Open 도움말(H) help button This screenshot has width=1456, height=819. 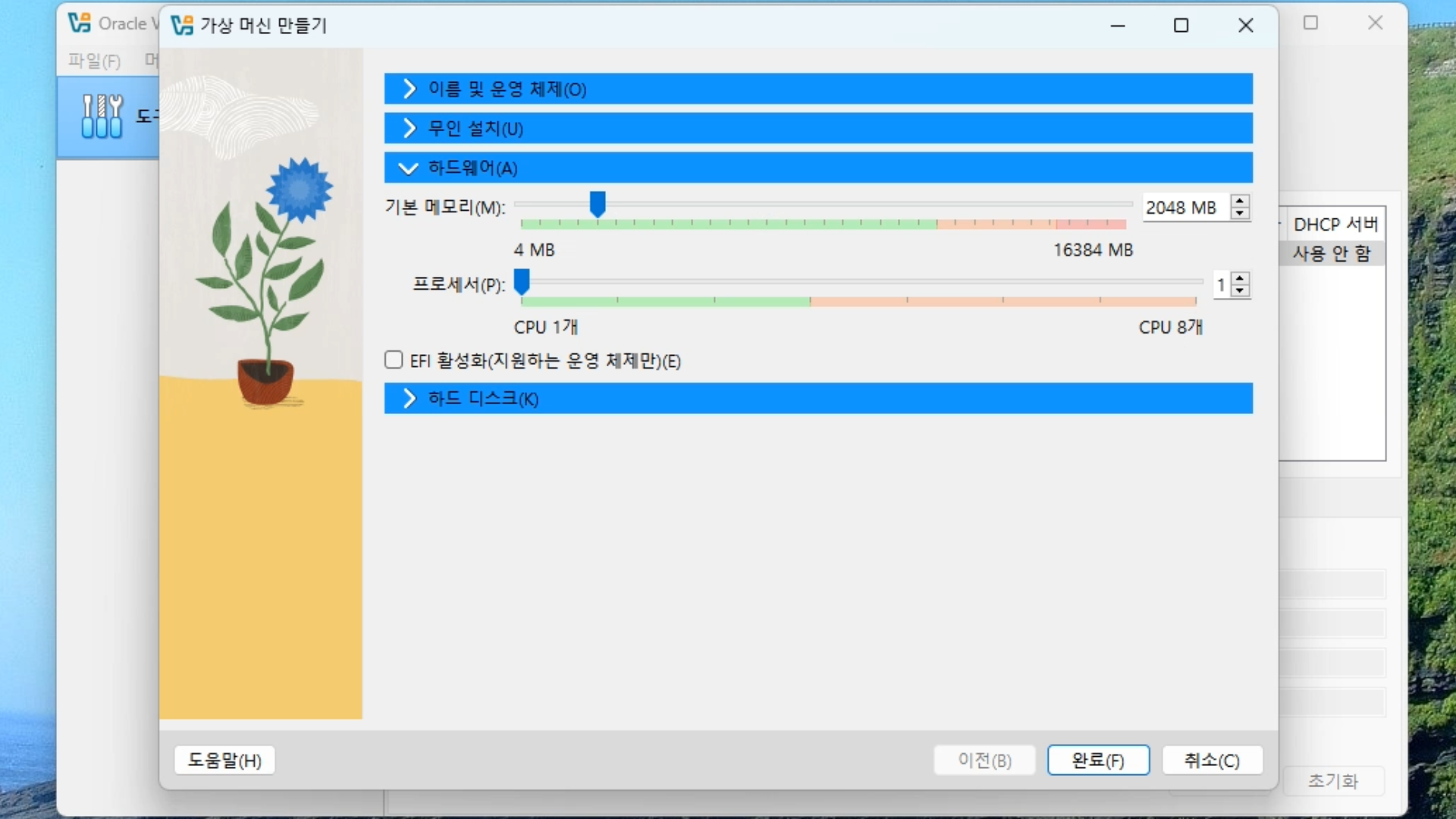[224, 760]
